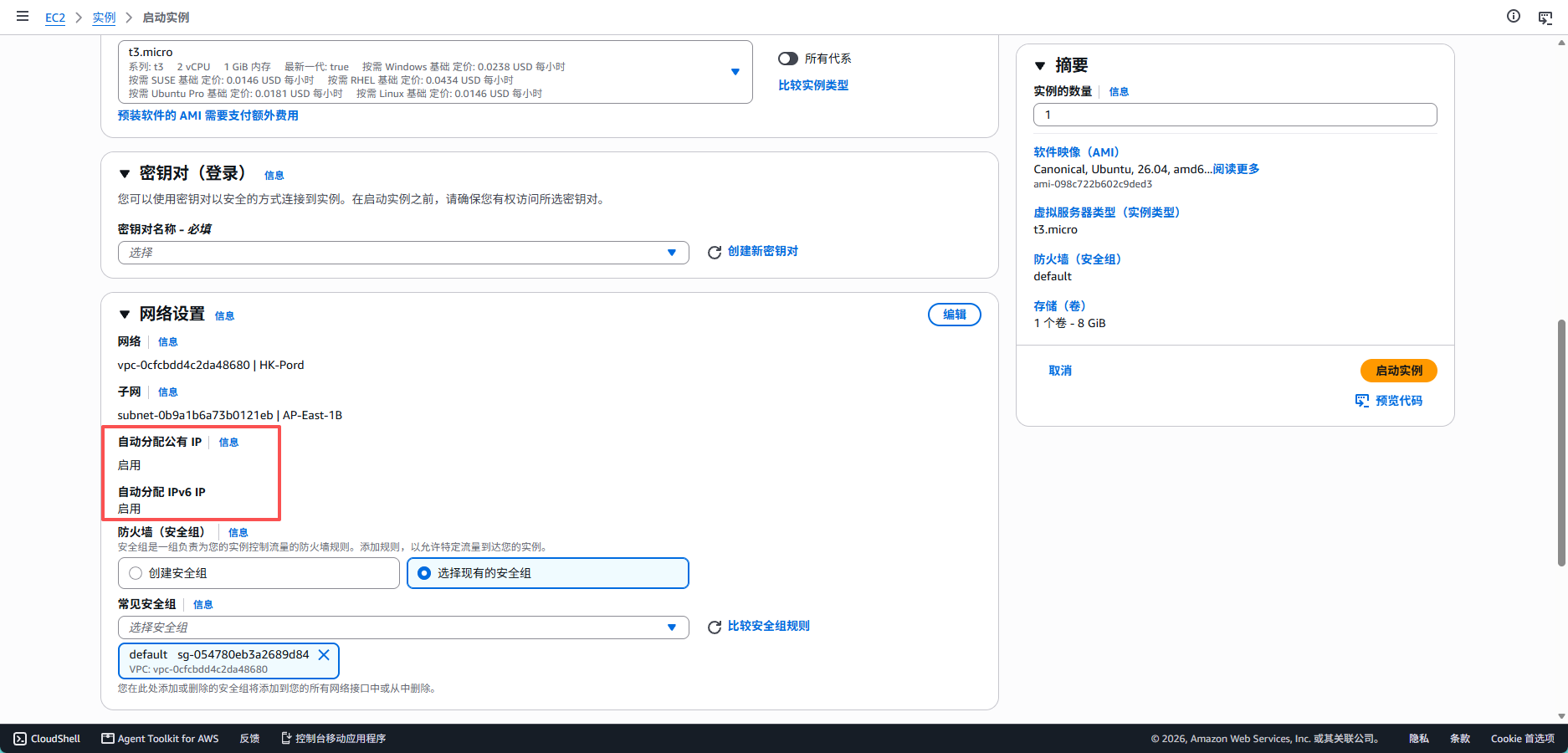1568x753 pixels.
Task: Click the vpc-0cfcbdd4c2da48680 | HK-Pord text
Action: [x=211, y=366]
